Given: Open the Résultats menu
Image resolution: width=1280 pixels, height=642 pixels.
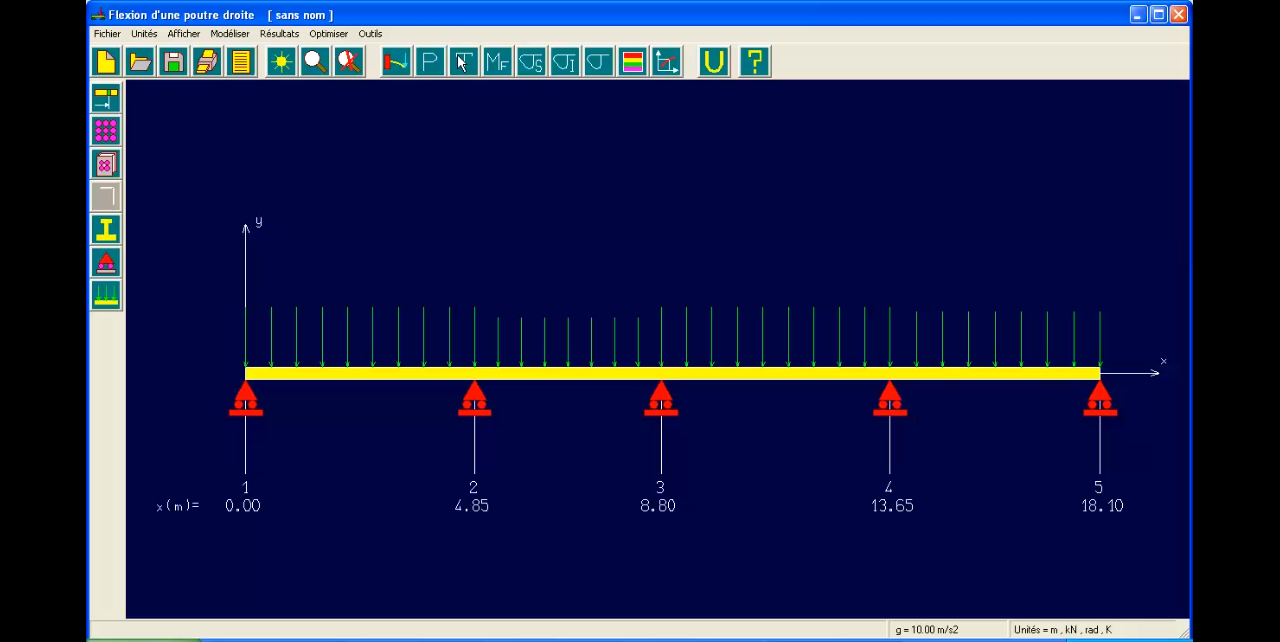Looking at the screenshot, I should pyautogui.click(x=279, y=33).
